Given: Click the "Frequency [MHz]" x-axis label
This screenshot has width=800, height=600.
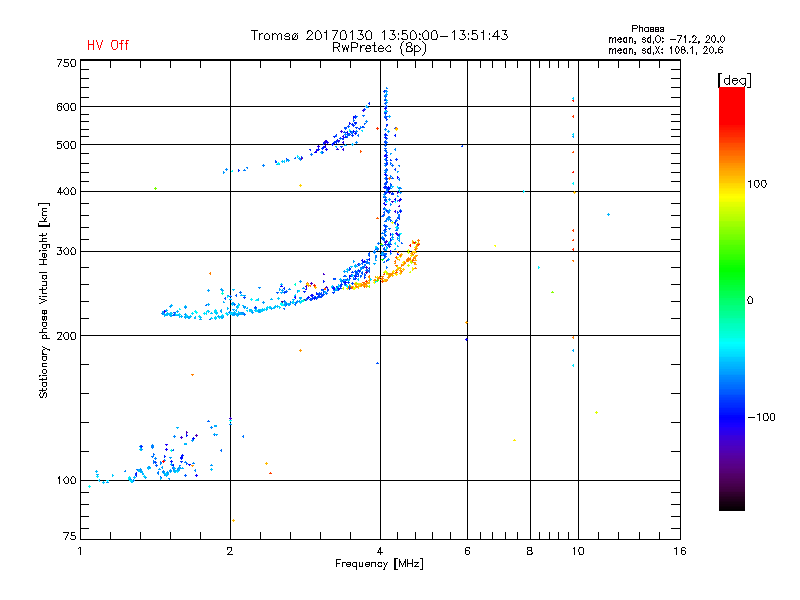Looking at the screenshot, I should click(x=379, y=566).
